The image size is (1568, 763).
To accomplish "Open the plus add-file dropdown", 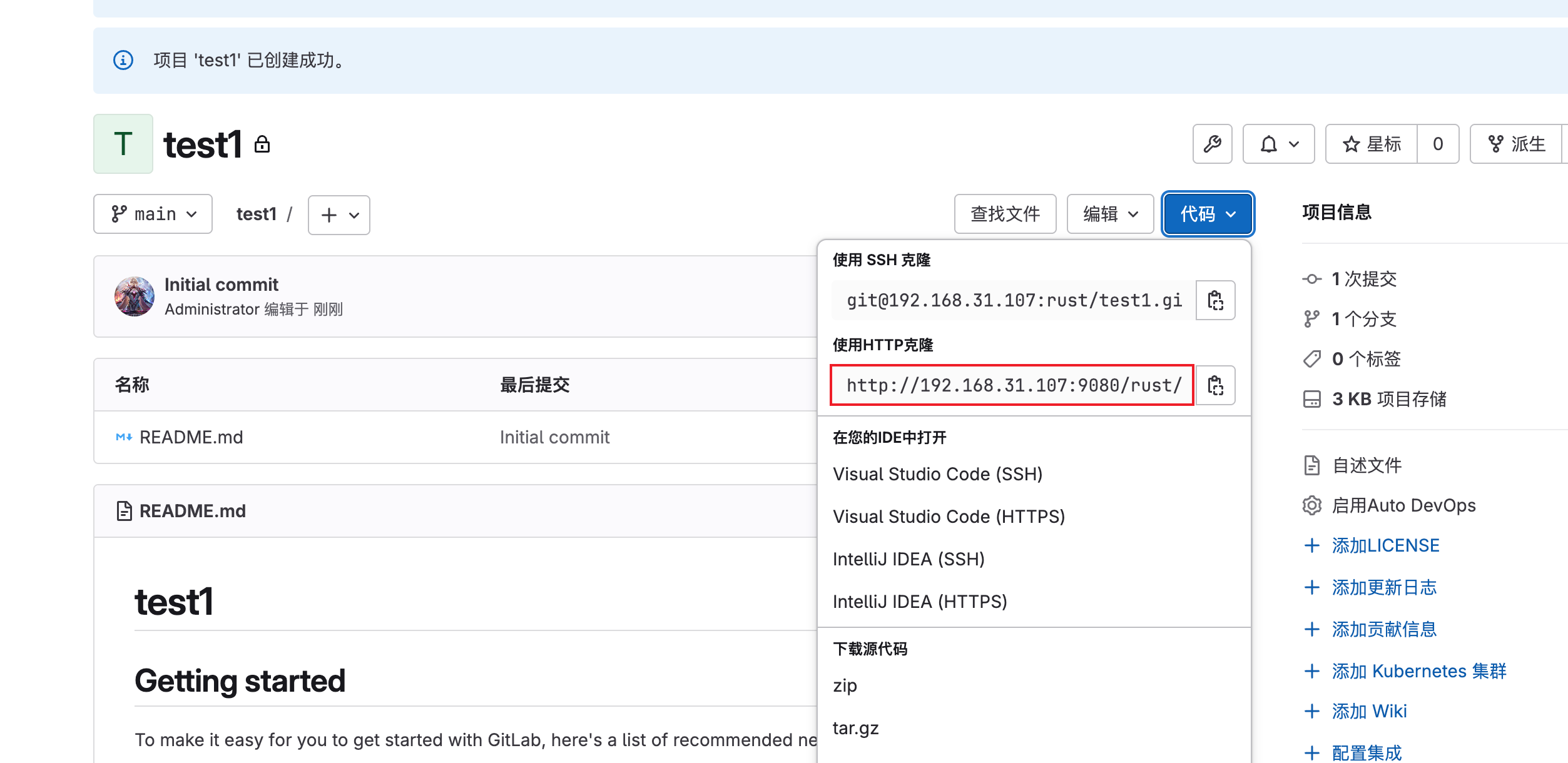I will 339,215.
